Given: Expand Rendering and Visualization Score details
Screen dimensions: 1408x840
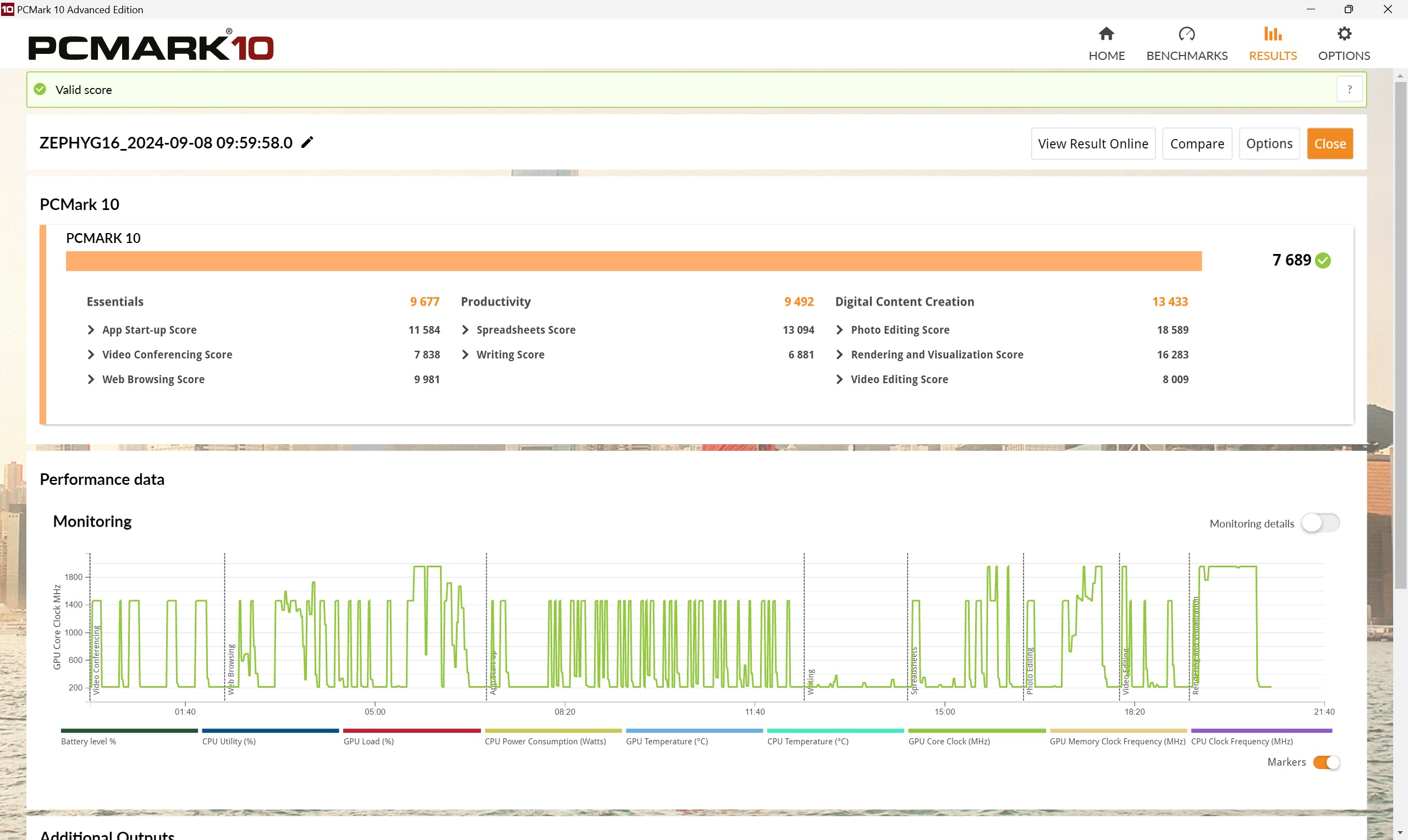Looking at the screenshot, I should click(839, 355).
